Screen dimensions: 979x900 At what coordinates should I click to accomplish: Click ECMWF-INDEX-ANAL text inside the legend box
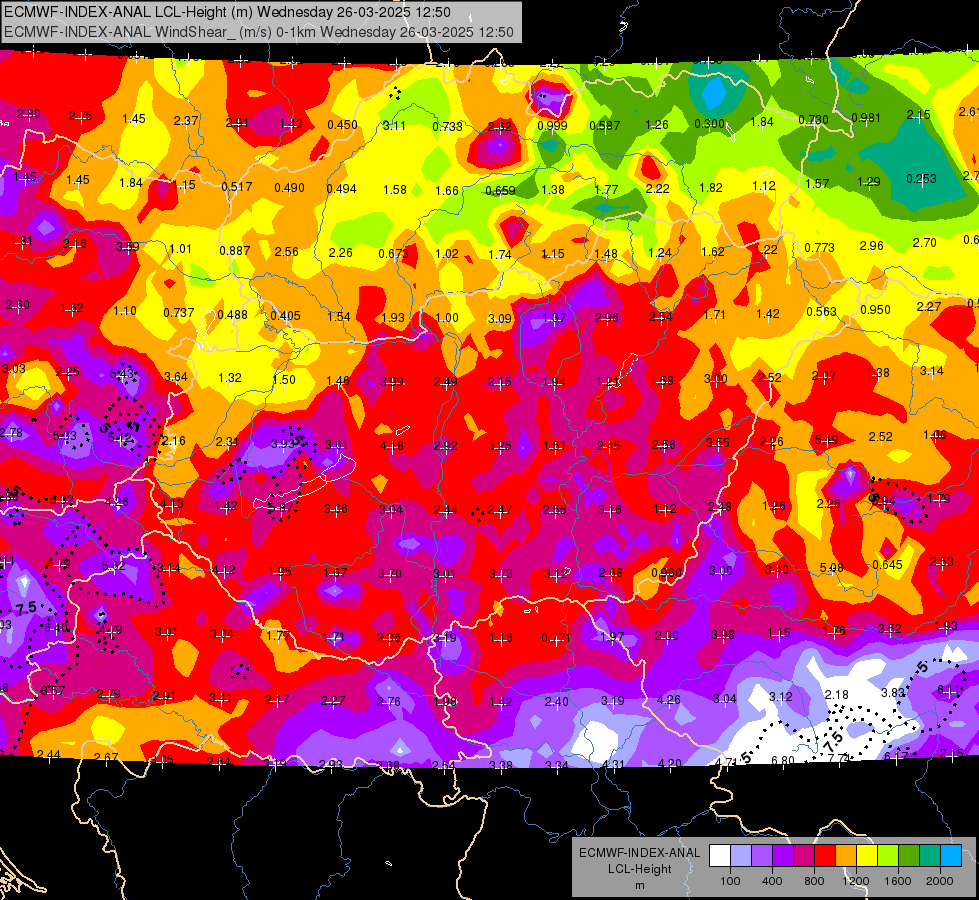tap(640, 853)
